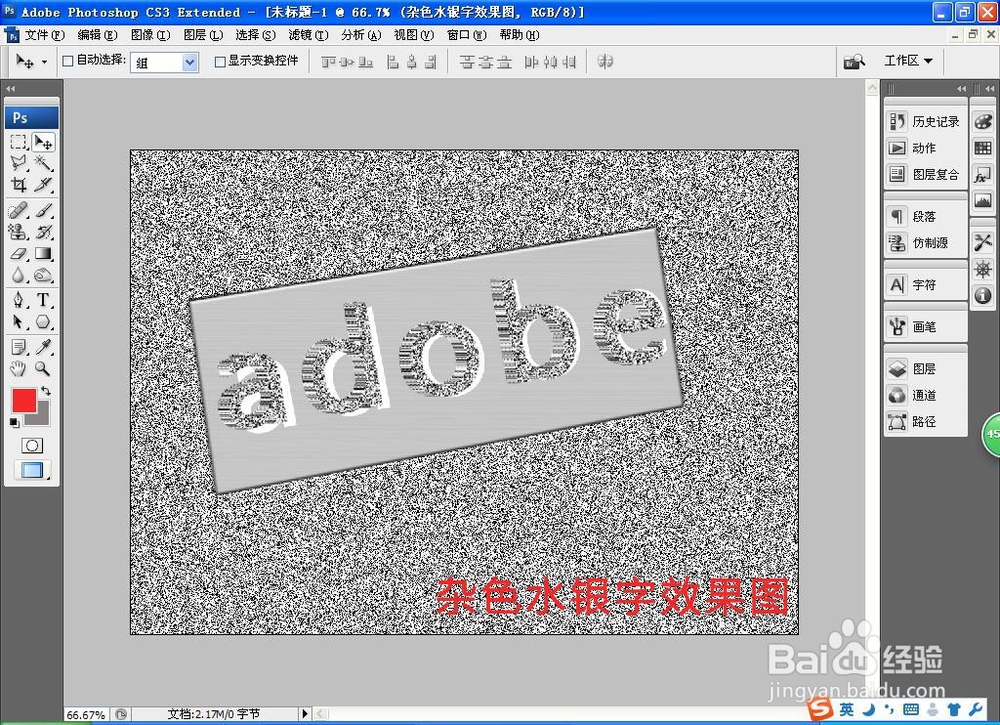Select the Move tool in toolbox
This screenshot has width=1000, height=725.
43,142
